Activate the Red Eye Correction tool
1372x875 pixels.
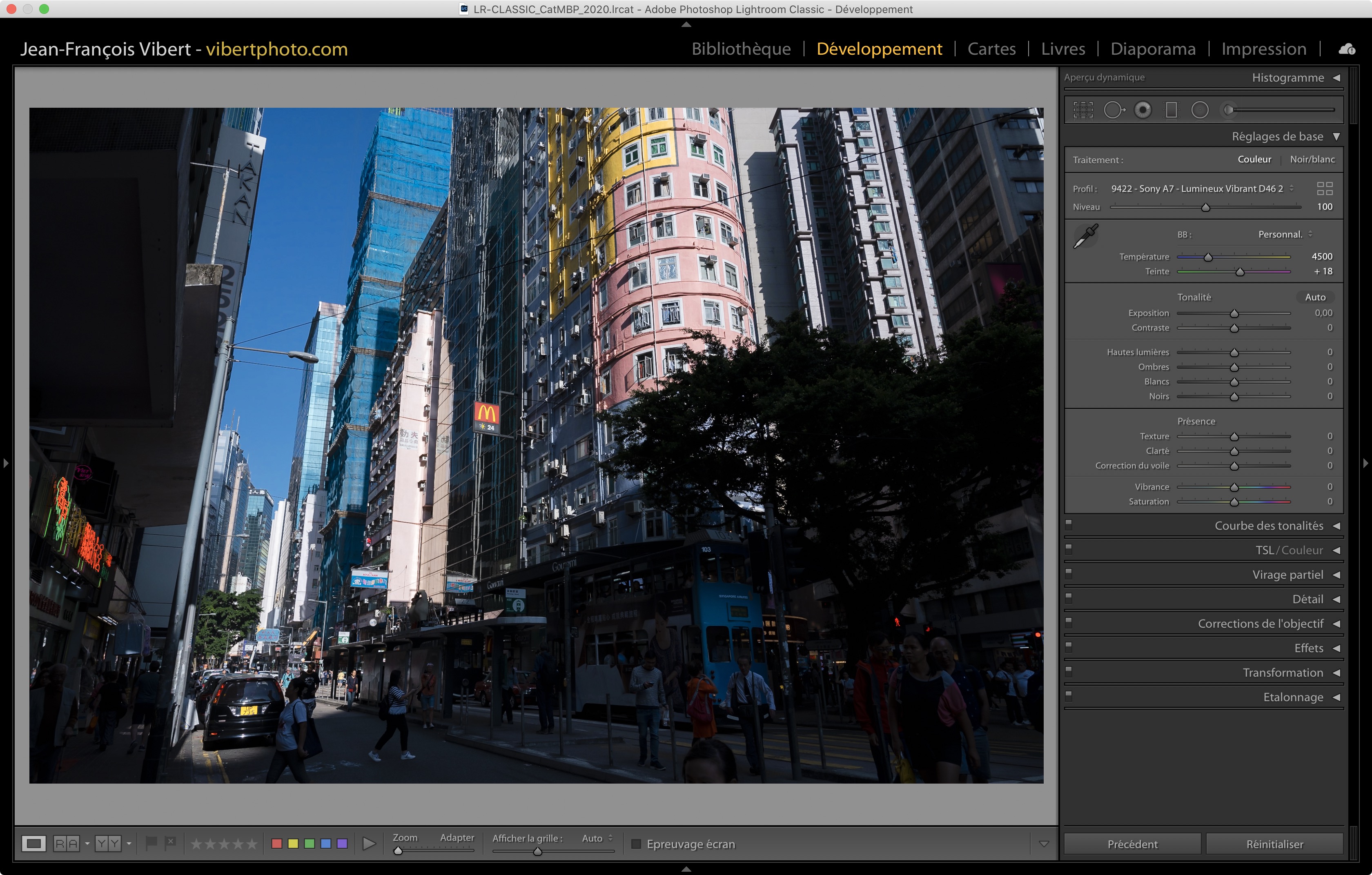tap(1143, 110)
